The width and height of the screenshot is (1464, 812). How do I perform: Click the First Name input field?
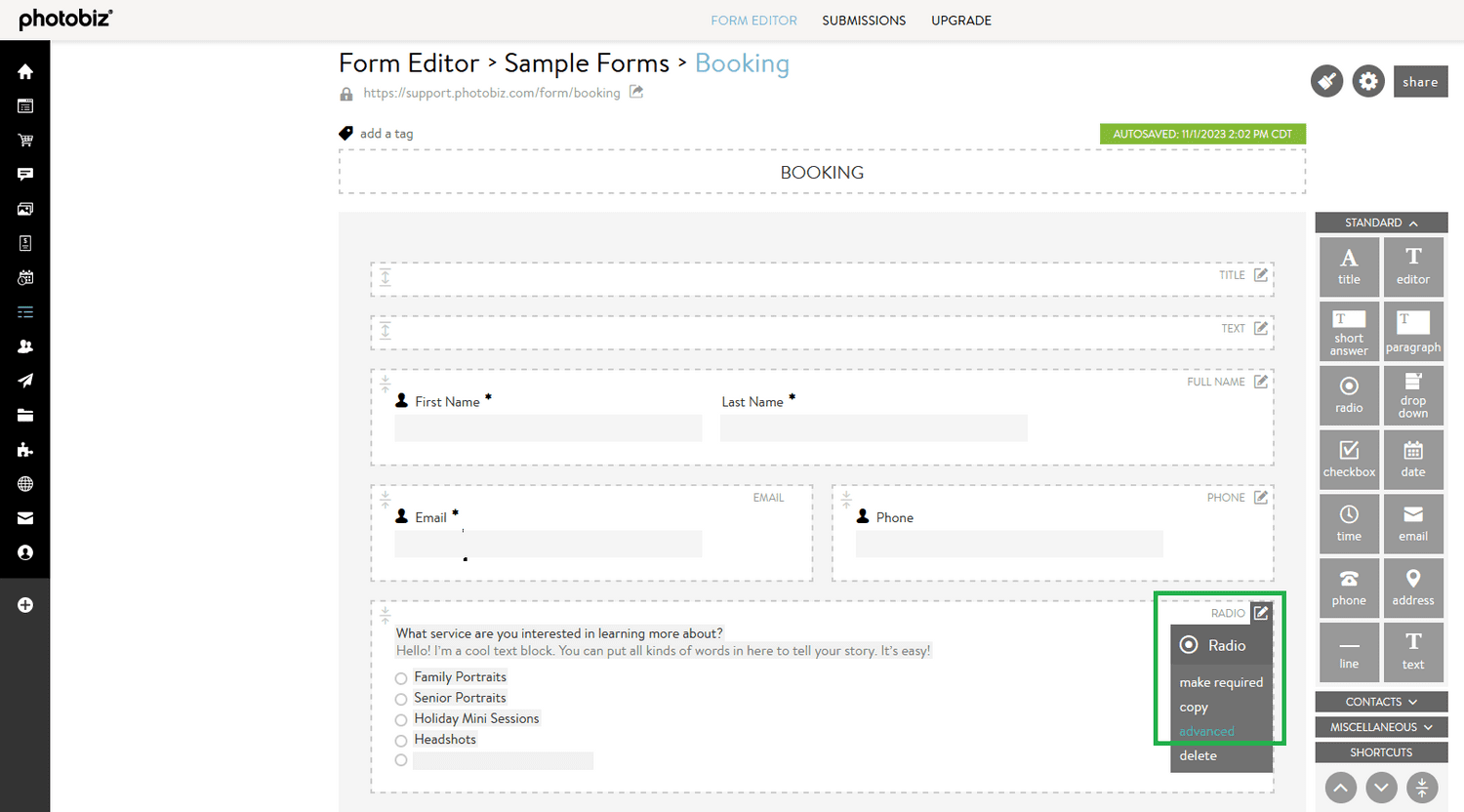coord(549,427)
